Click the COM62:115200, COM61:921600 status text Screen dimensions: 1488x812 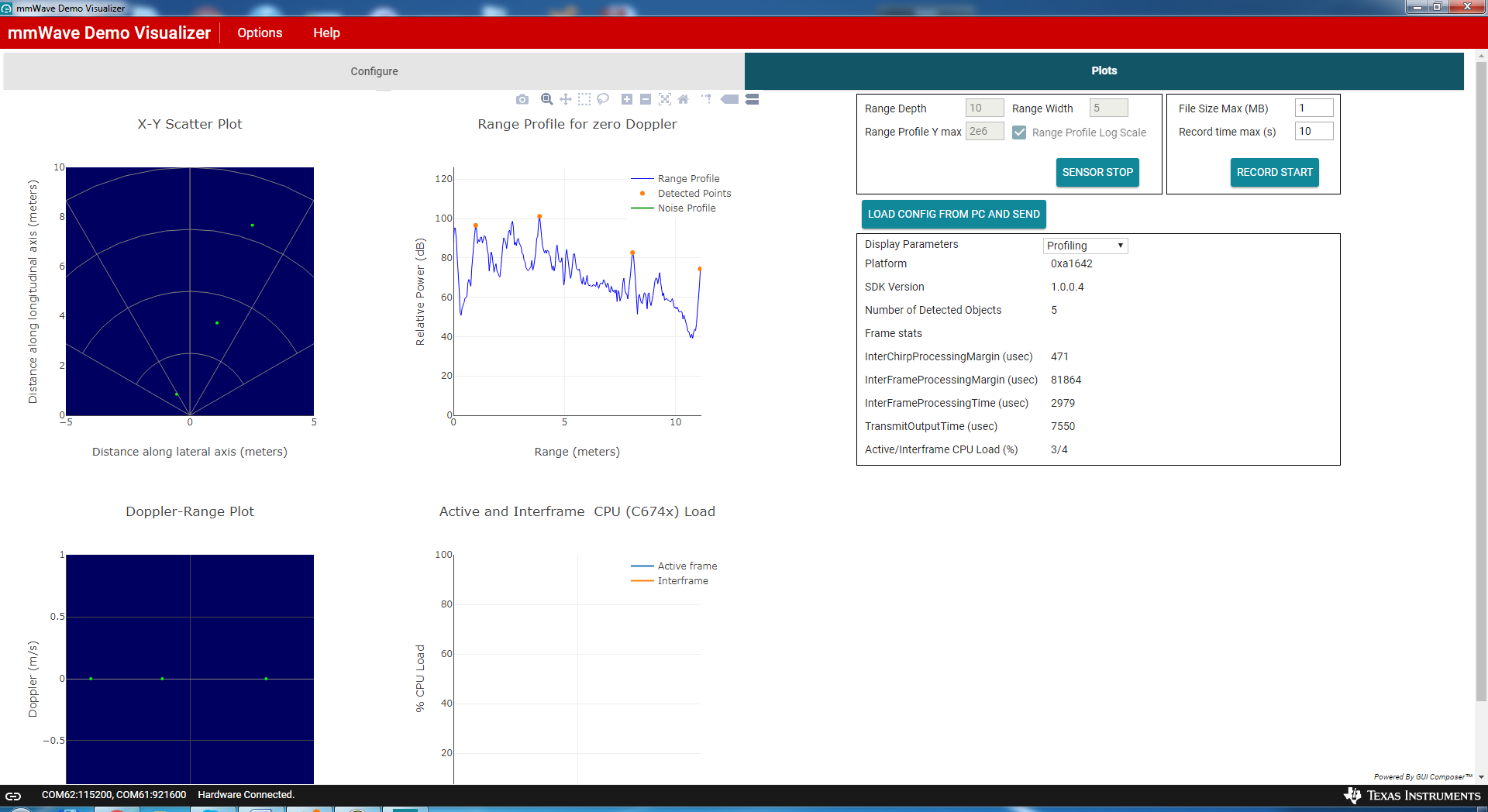114,795
